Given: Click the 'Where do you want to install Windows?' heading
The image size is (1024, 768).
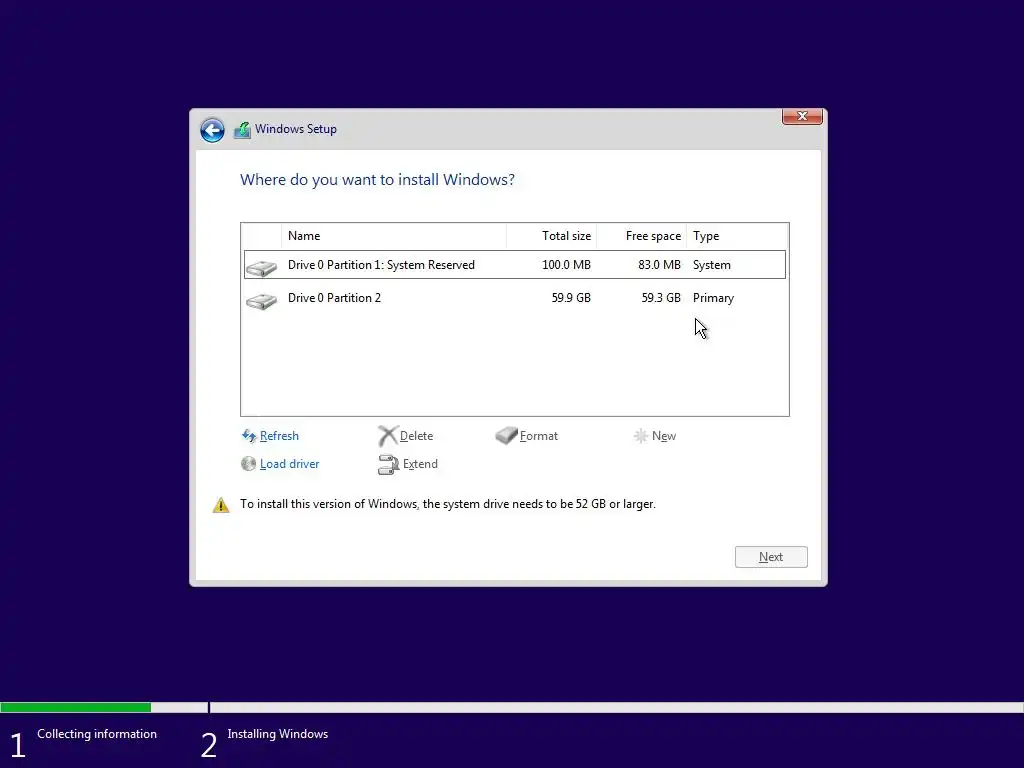Looking at the screenshot, I should 377,180.
